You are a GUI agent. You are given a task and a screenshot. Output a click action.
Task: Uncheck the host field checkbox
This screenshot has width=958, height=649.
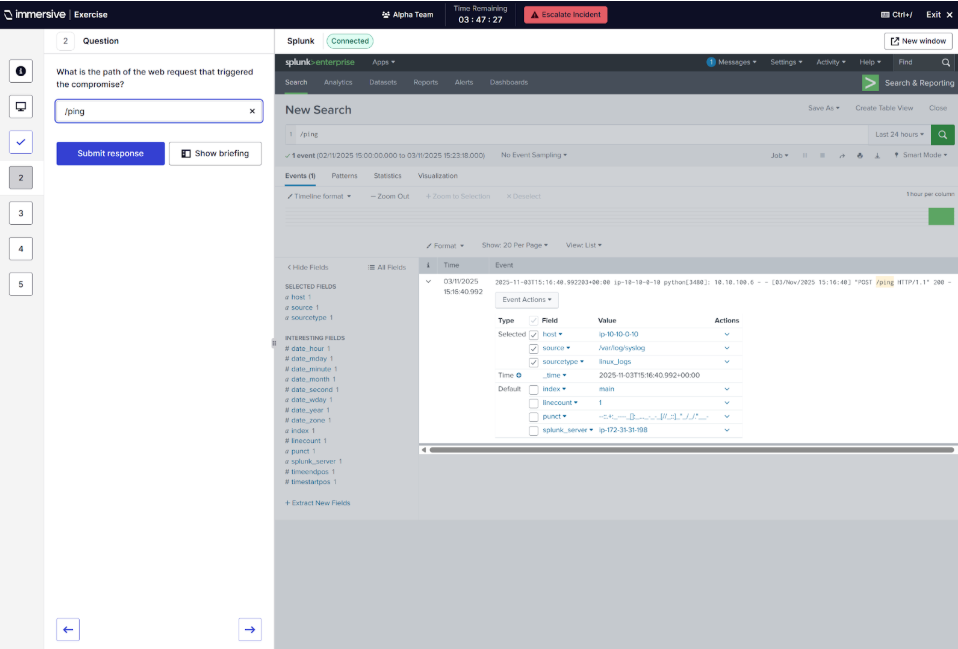(x=533, y=334)
